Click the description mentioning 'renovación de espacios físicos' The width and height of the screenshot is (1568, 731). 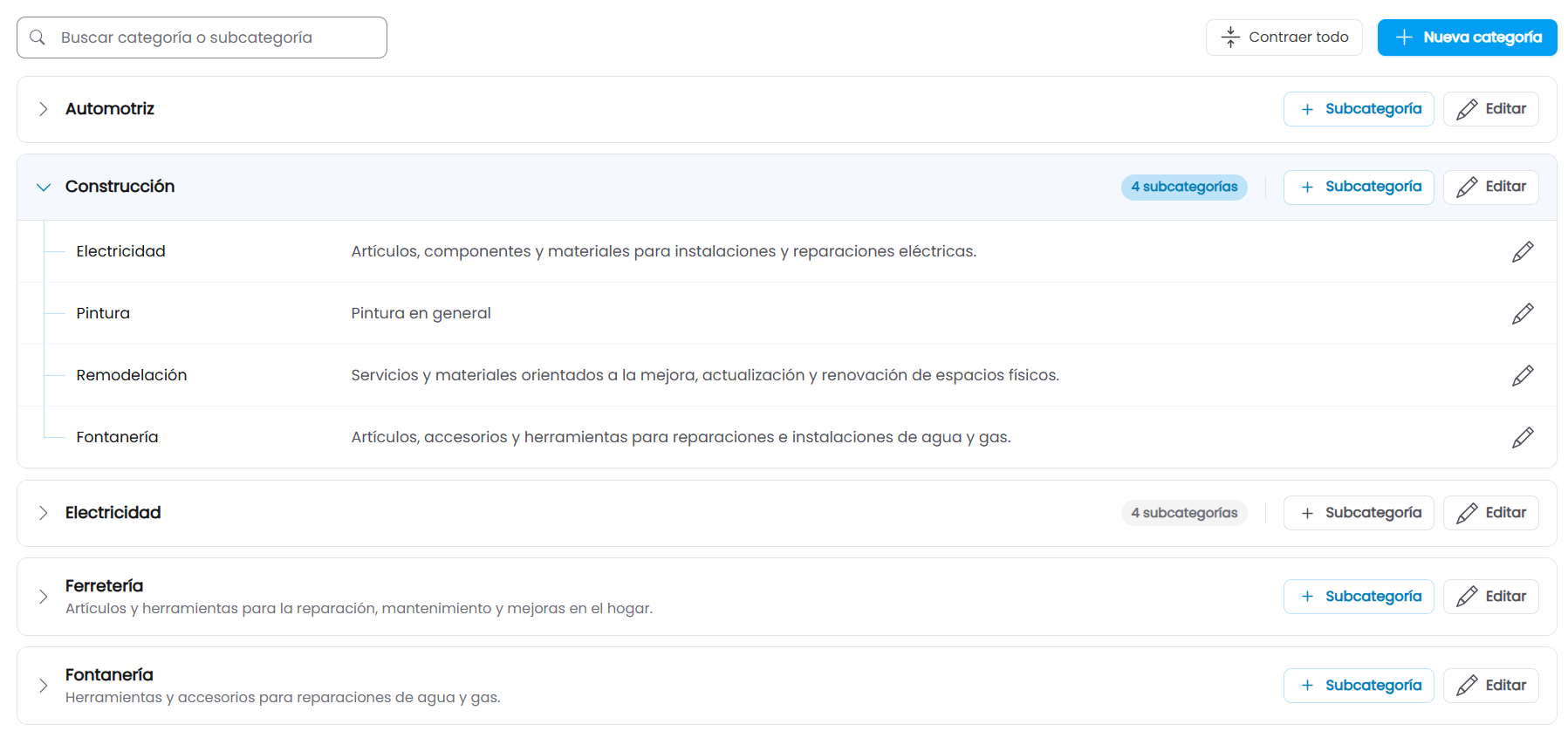[x=705, y=375]
